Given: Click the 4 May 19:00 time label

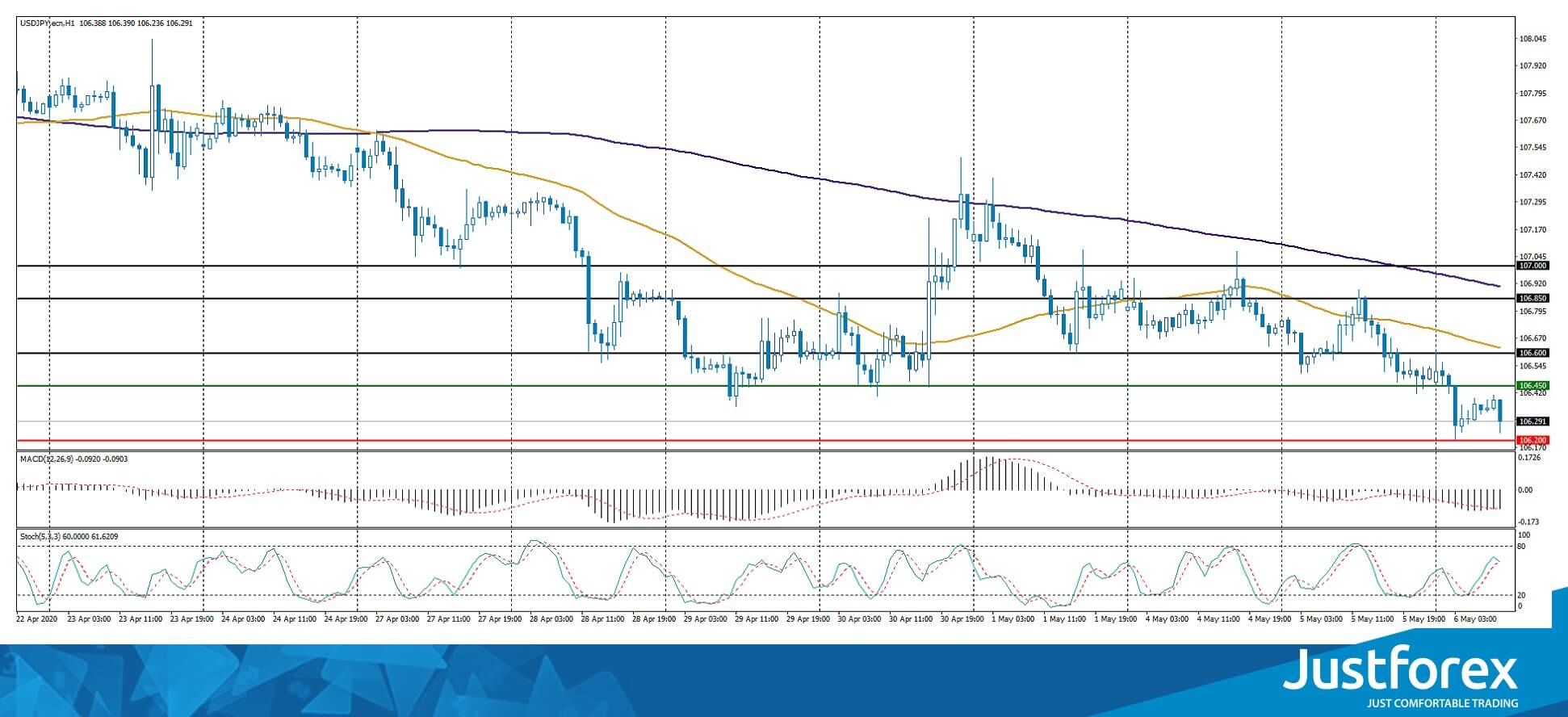Looking at the screenshot, I should click(x=1270, y=619).
